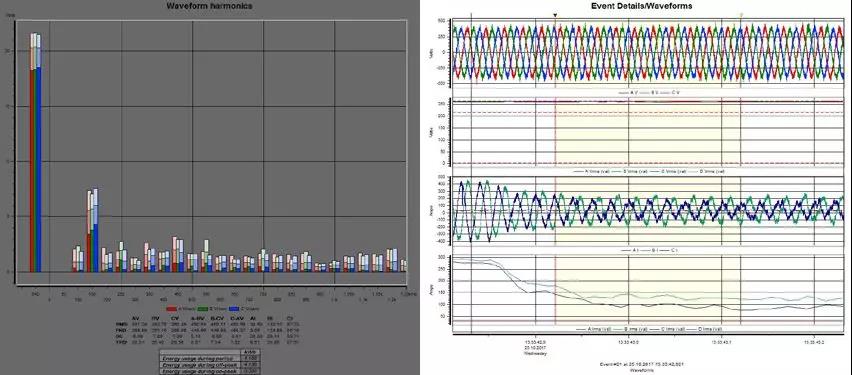Screen dimensions: 852x375
Task: Click 'Energy usage during period' table row
Action: tap(210, 358)
